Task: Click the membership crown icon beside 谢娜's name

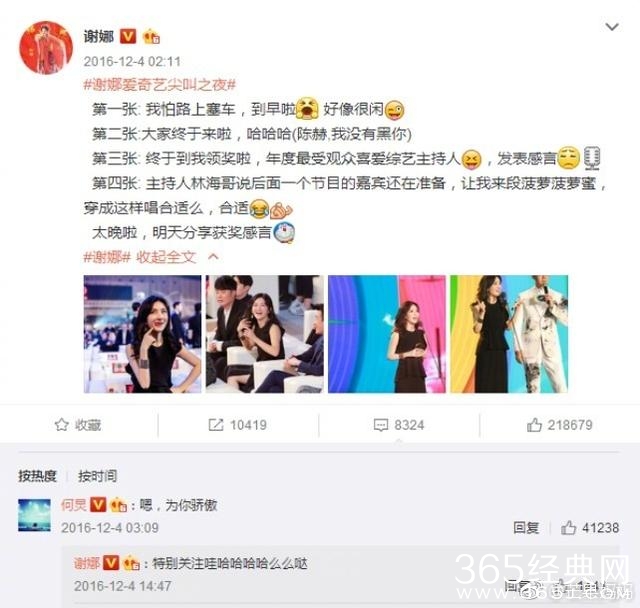Action: click(x=151, y=37)
